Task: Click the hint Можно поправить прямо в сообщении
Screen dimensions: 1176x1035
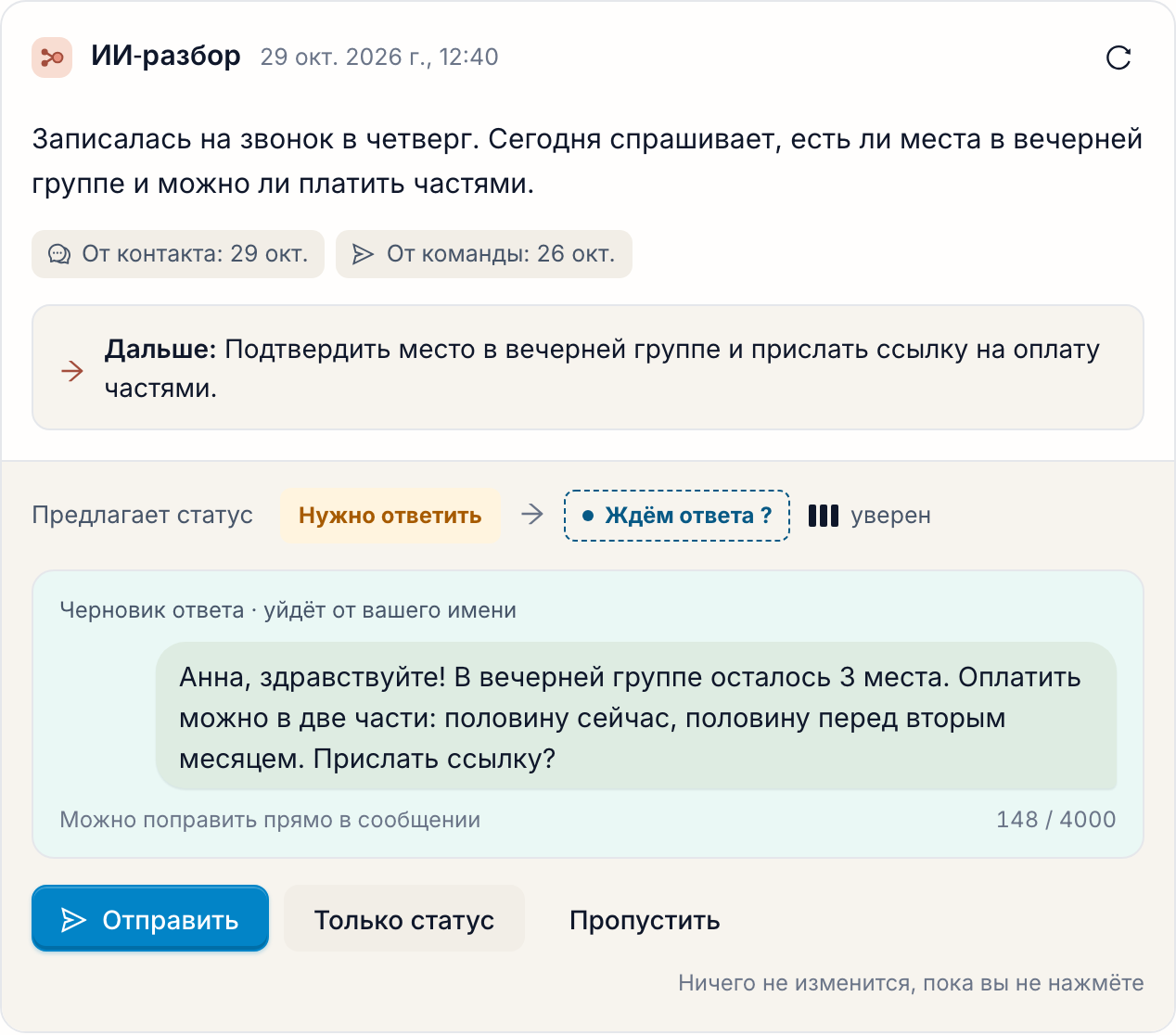Action: [x=271, y=820]
